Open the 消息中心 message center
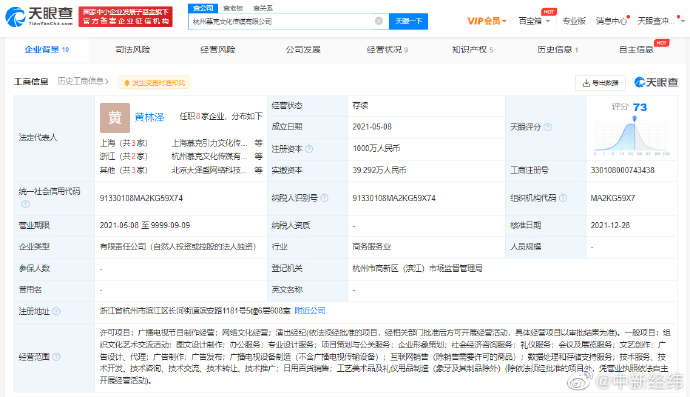 pos(611,21)
